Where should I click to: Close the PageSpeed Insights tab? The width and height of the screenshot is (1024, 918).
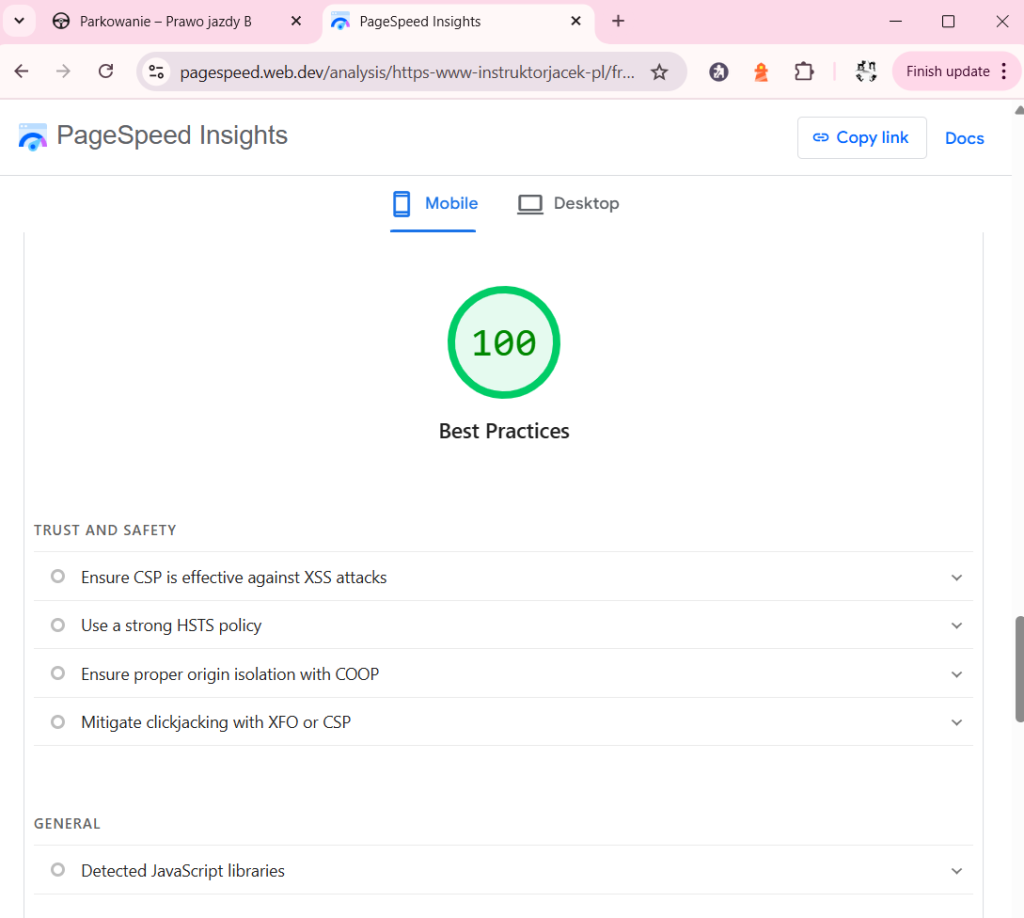coord(575,21)
